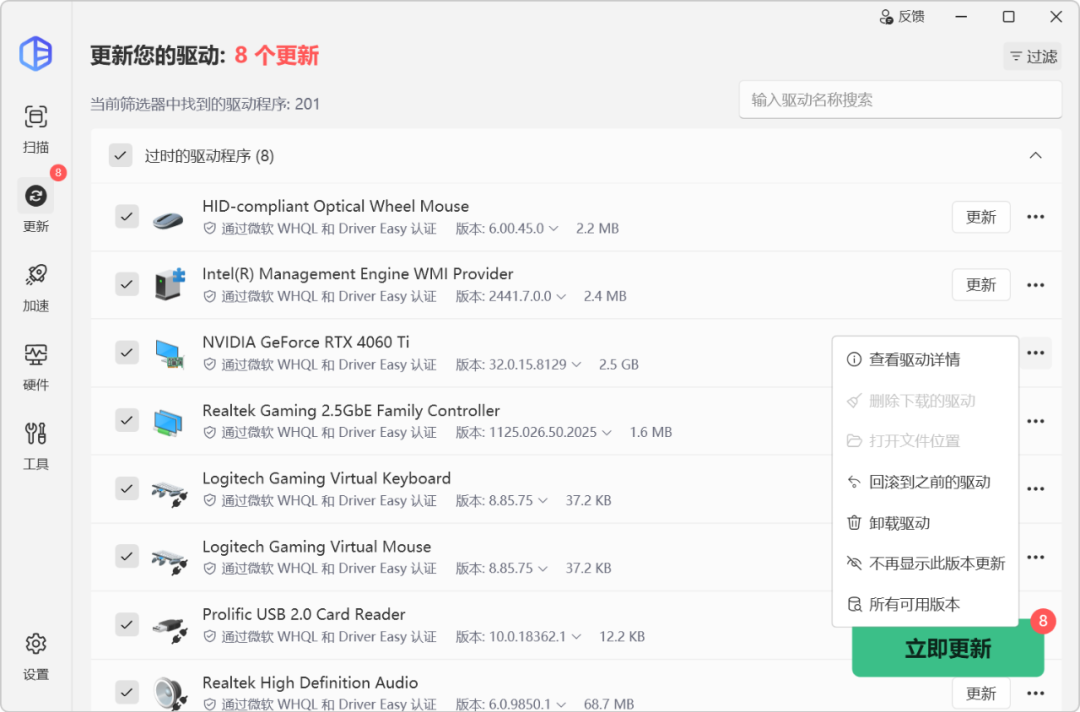Uncheck Realtek High Definition Audio checkbox

[x=127, y=691]
